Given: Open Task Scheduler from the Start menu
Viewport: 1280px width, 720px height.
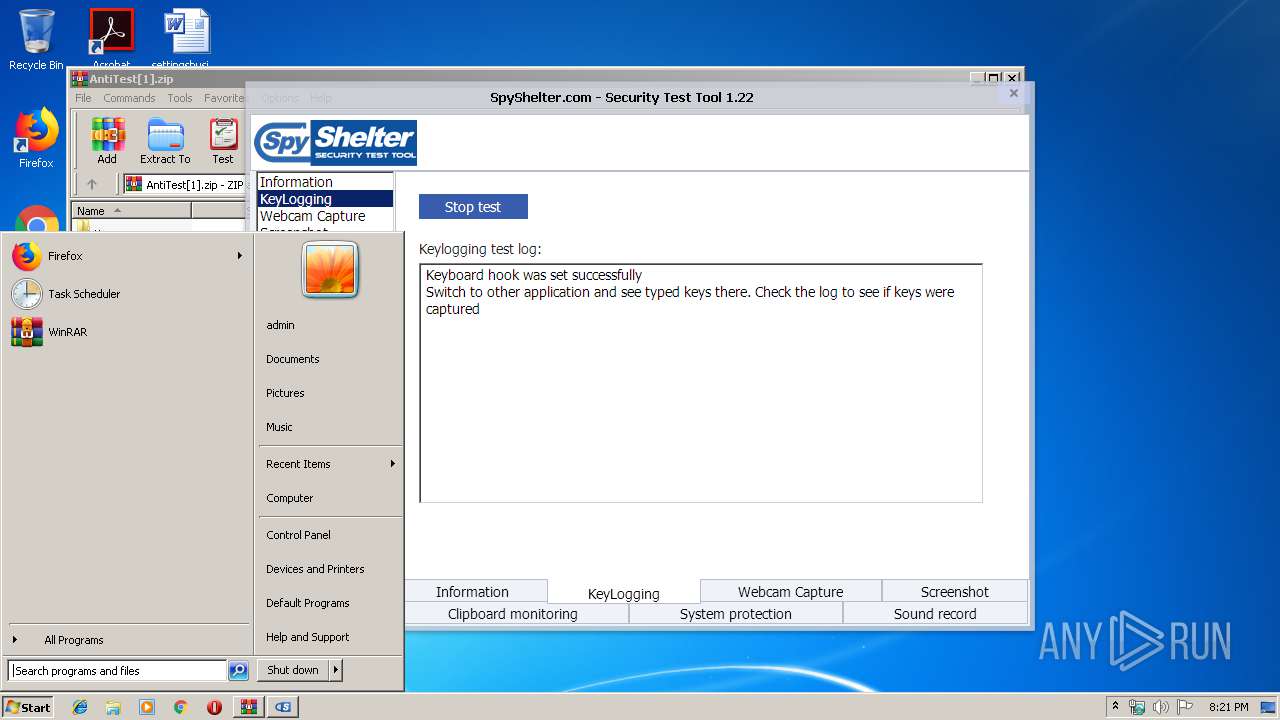Looking at the screenshot, I should 128,294.
